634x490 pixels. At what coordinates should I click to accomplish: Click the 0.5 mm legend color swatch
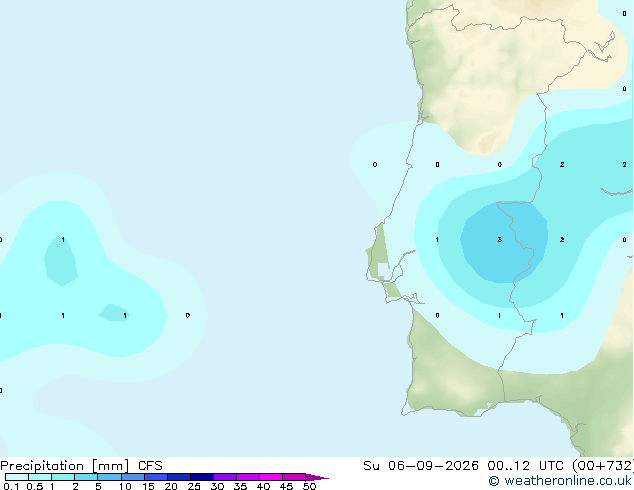pos(40,477)
